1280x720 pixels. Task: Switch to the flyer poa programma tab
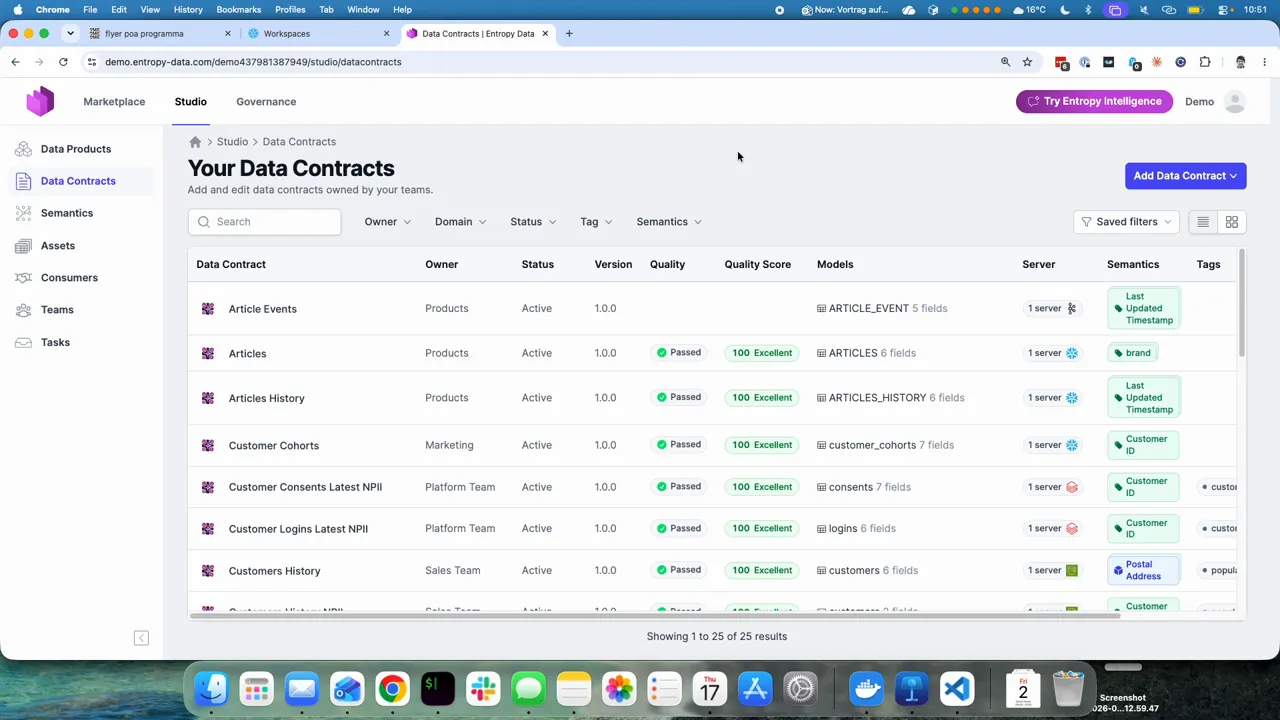(160, 33)
